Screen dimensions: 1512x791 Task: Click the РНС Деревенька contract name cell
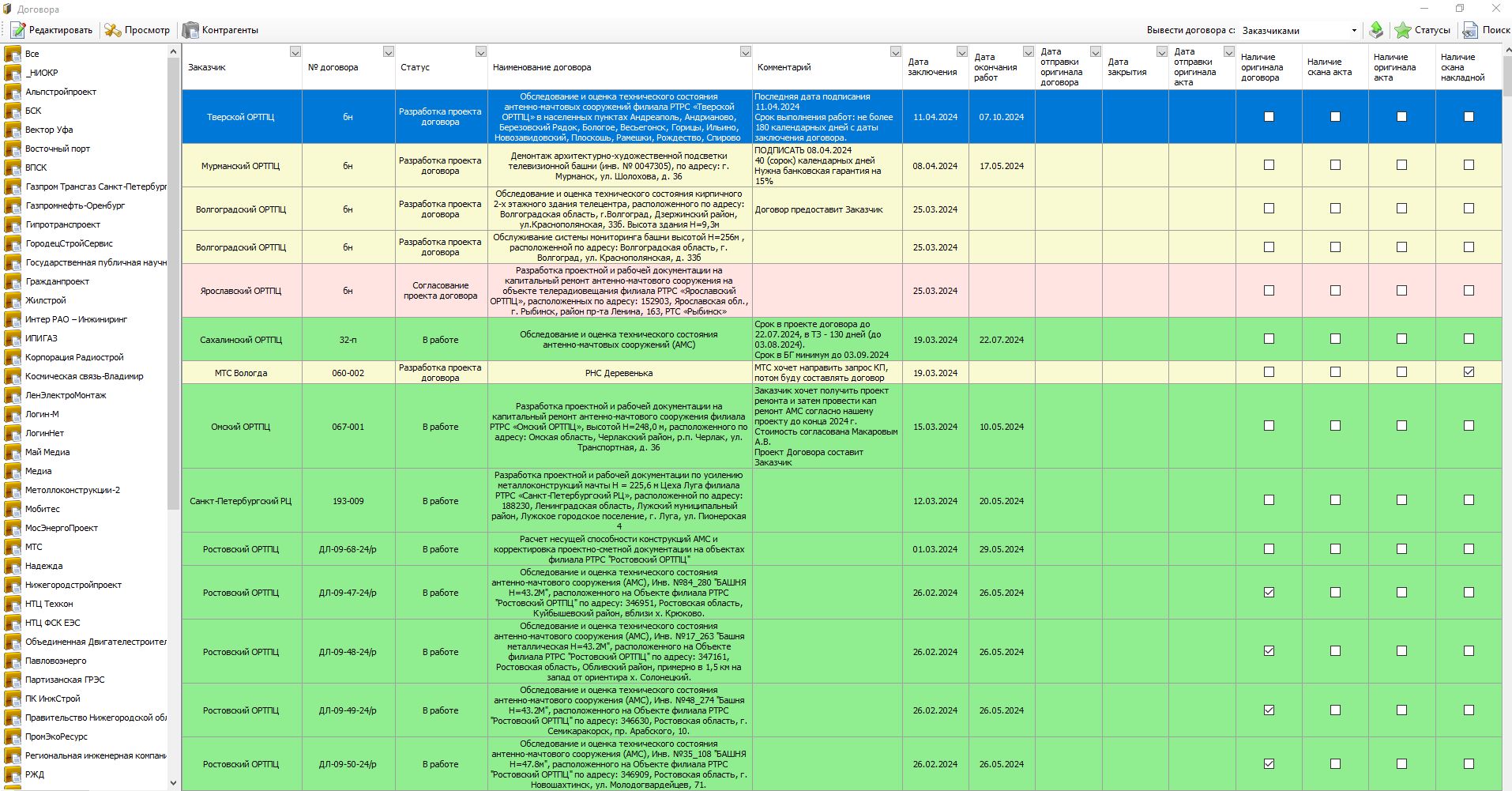619,373
